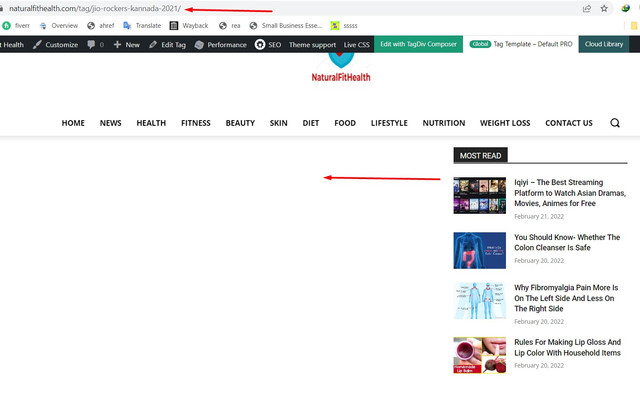Open the WEIGHT LOSS menu item
The width and height of the screenshot is (640, 395).
(x=505, y=123)
